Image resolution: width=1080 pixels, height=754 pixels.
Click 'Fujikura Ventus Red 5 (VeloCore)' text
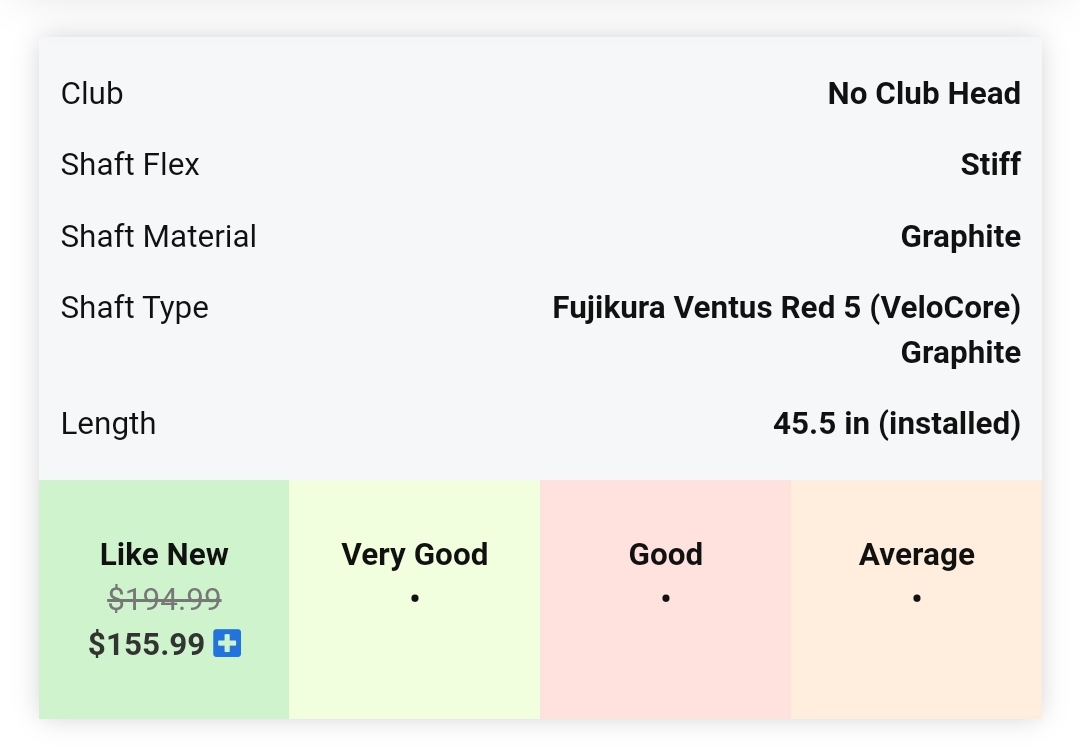(x=786, y=307)
